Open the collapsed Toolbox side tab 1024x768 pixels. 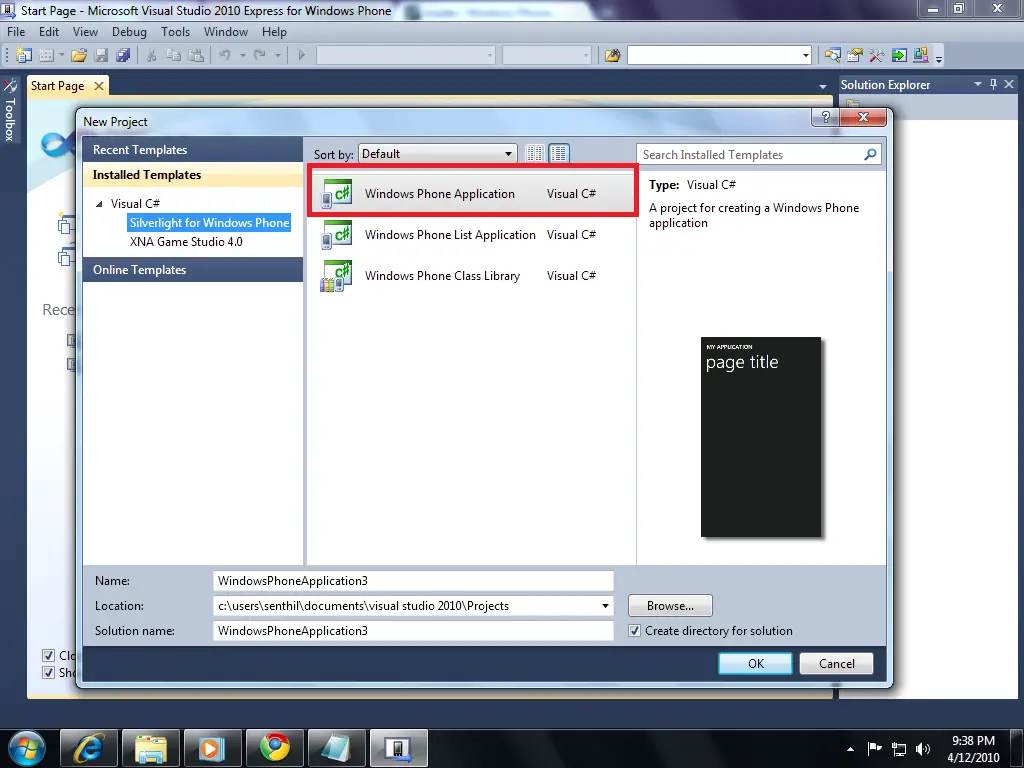click(10, 110)
